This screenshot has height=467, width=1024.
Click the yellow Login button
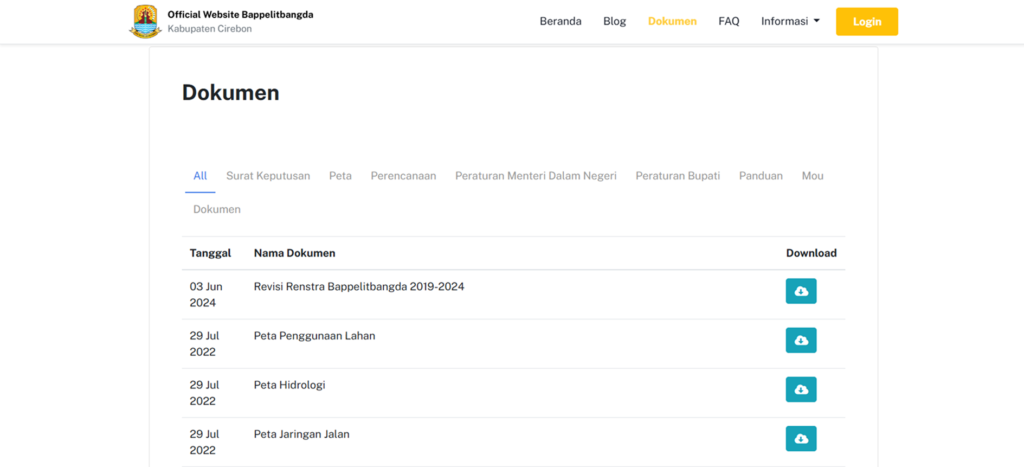[867, 22]
